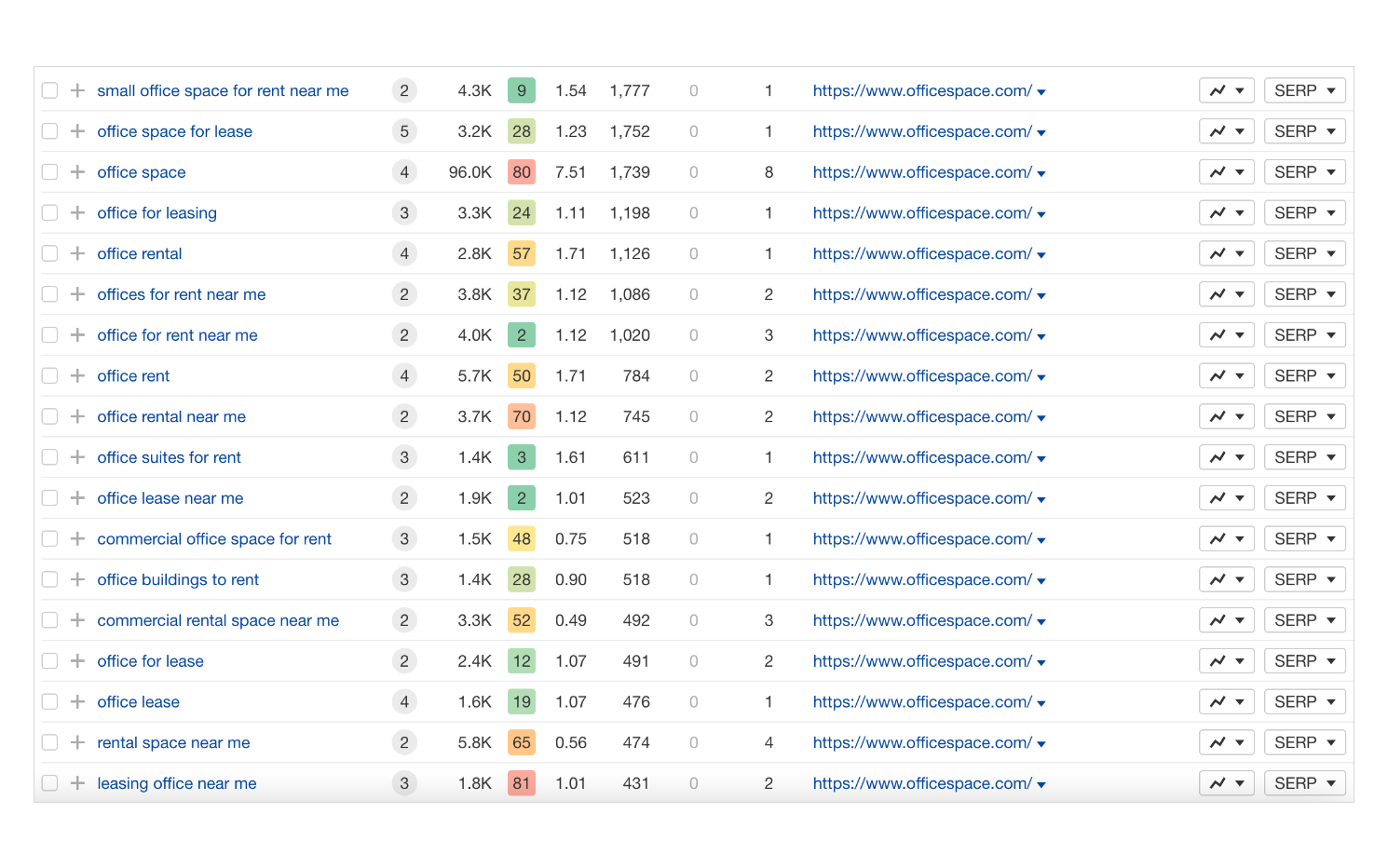1388x868 pixels.
Task: Check the row checkbox for "office for lease"
Action: (49, 660)
